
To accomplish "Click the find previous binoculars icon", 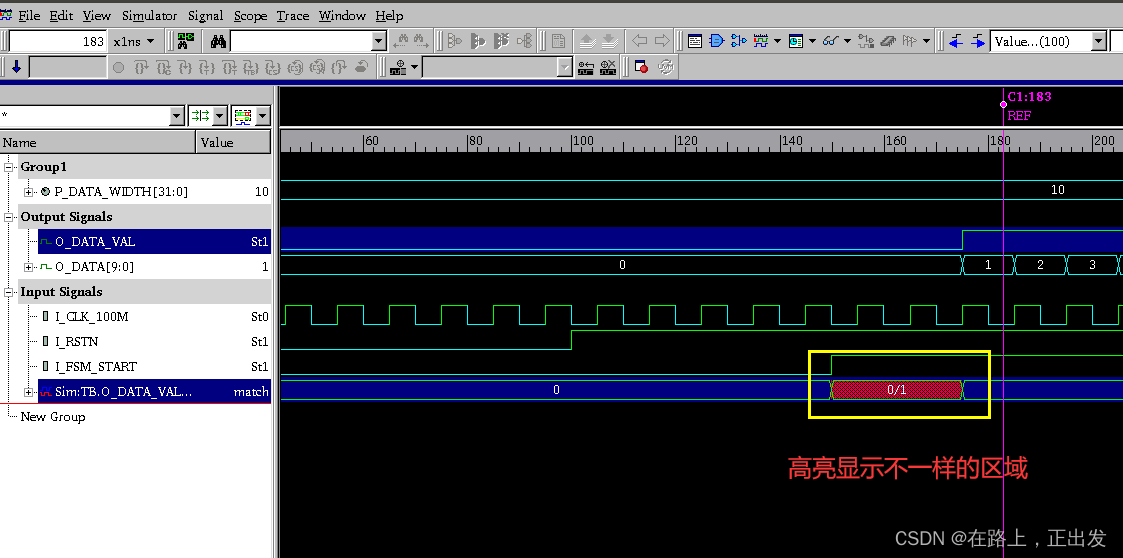I will (x=401, y=41).
